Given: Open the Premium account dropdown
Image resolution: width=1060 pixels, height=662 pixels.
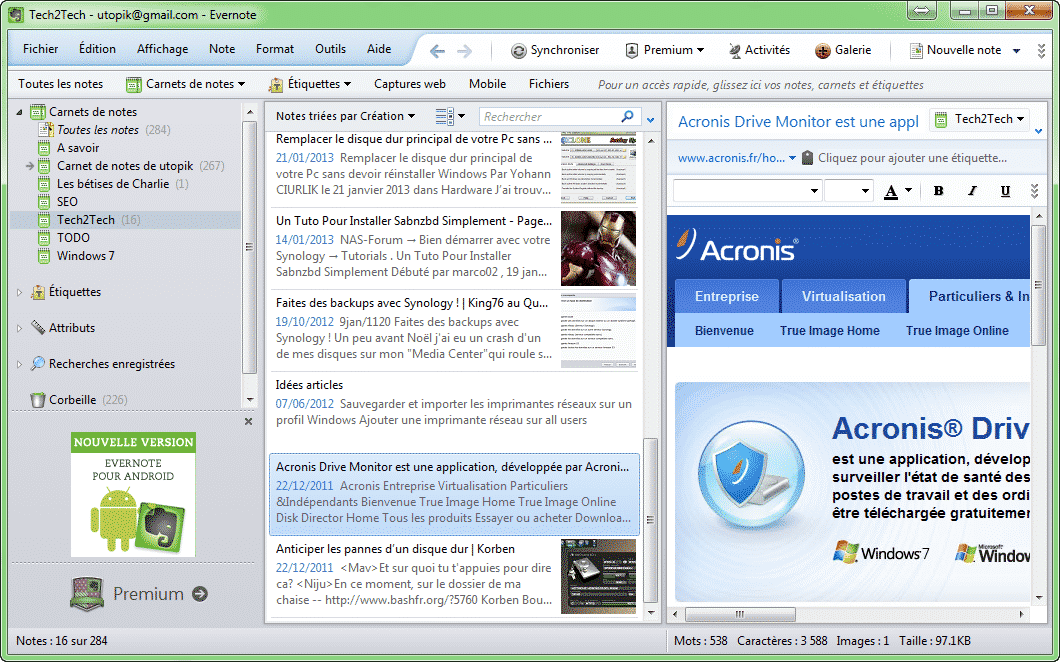Looking at the screenshot, I should click(664, 50).
